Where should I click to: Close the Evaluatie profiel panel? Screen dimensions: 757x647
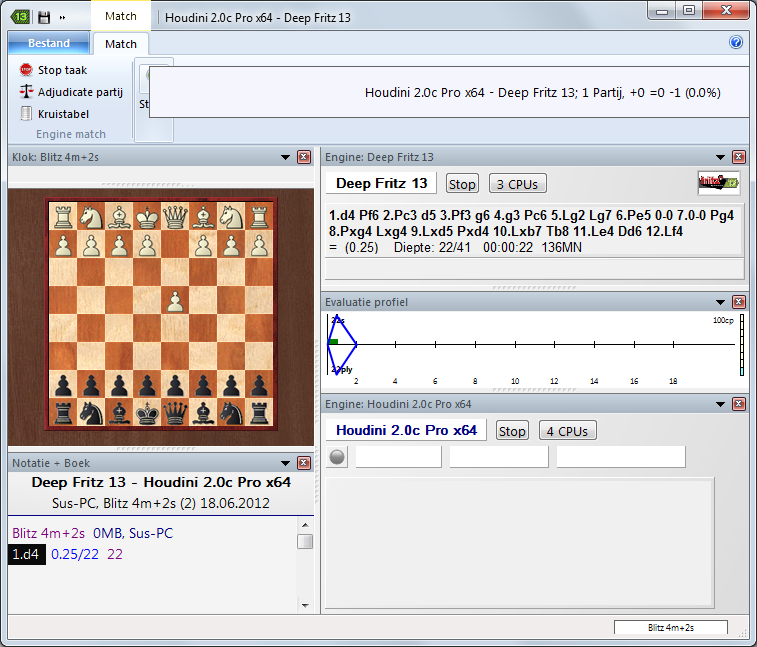(738, 302)
